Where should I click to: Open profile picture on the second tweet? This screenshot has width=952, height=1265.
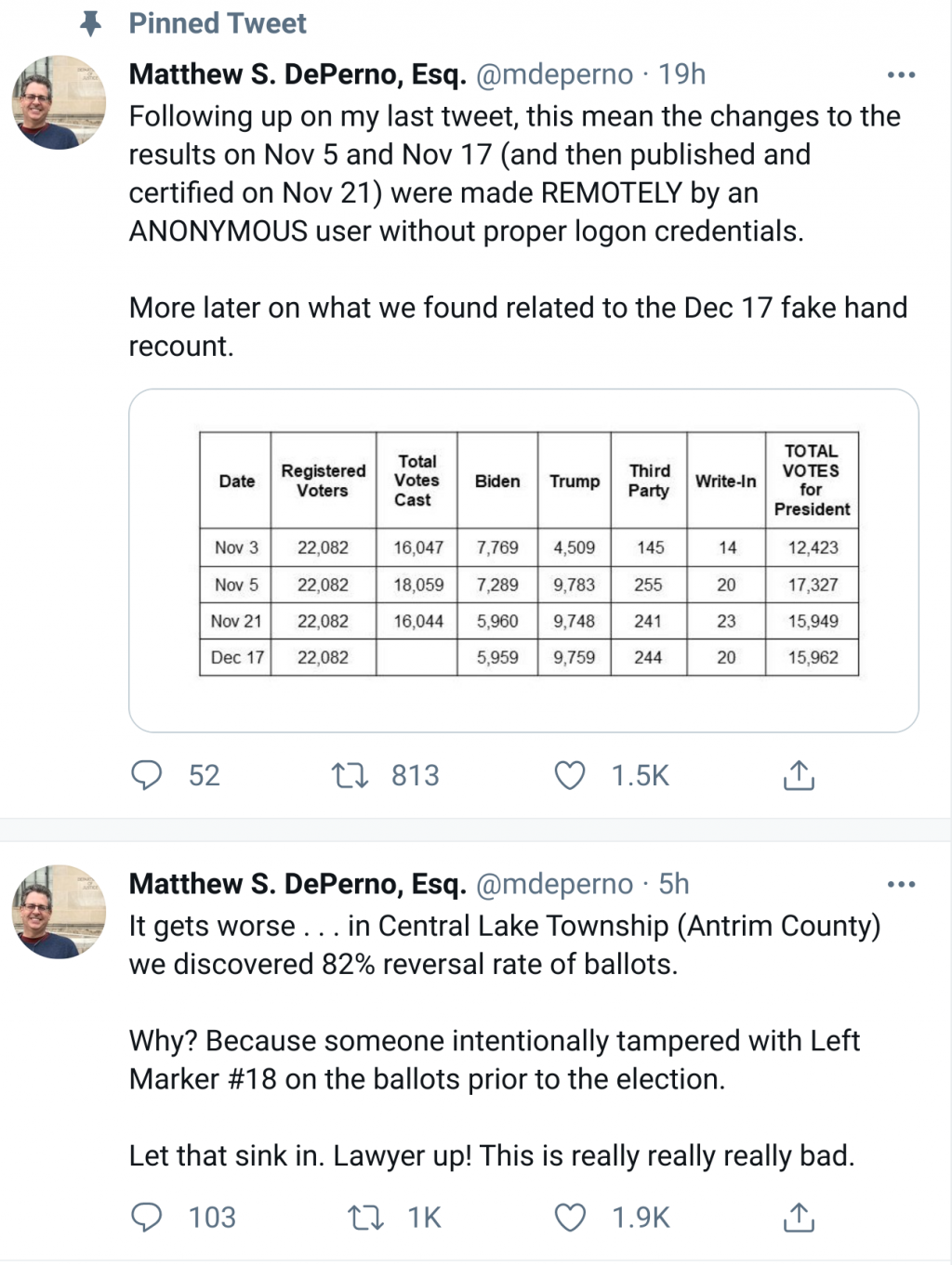coord(58,912)
